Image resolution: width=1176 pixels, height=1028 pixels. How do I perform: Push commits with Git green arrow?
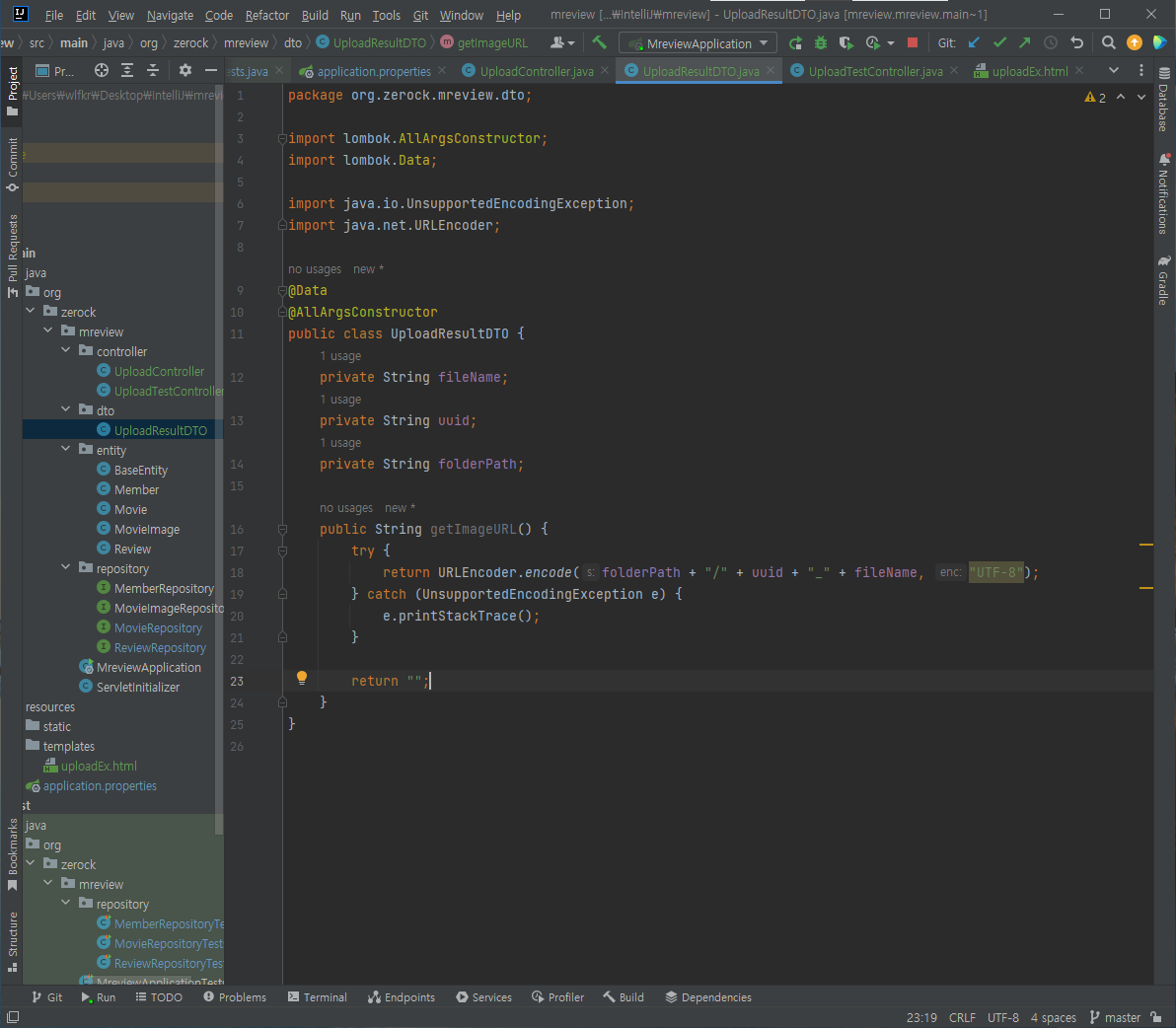pyautogui.click(x=1024, y=42)
